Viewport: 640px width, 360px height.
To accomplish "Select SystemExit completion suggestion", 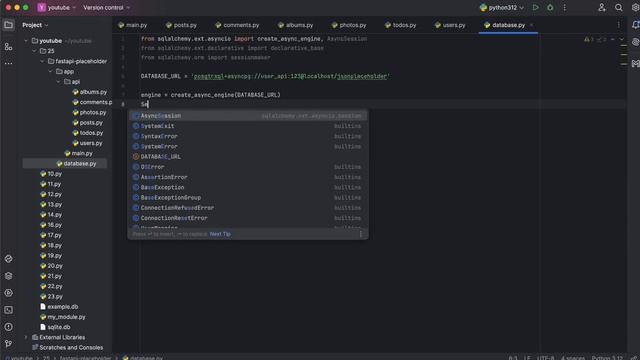I will coord(248,126).
